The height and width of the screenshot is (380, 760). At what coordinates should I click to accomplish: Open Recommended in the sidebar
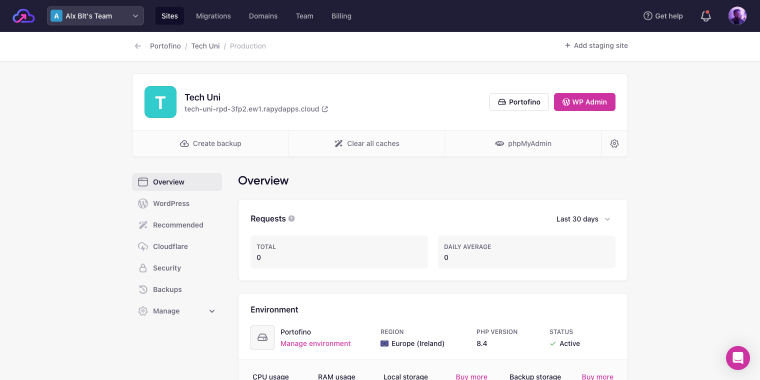[177, 225]
